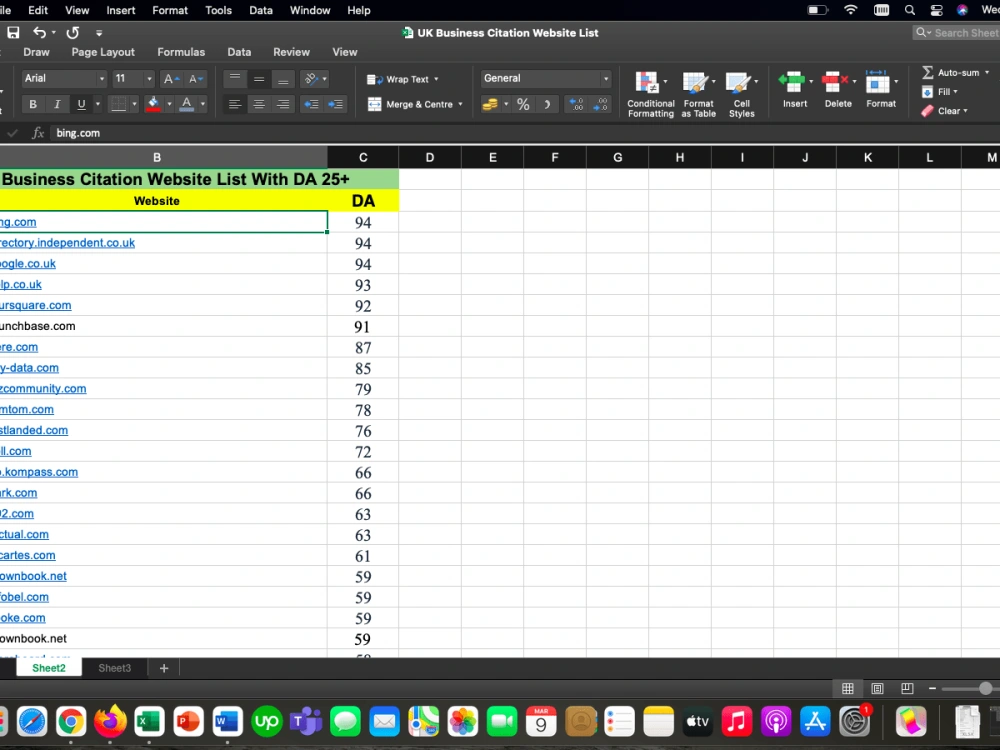
Task: Add a new sheet with plus button
Action: pos(164,668)
